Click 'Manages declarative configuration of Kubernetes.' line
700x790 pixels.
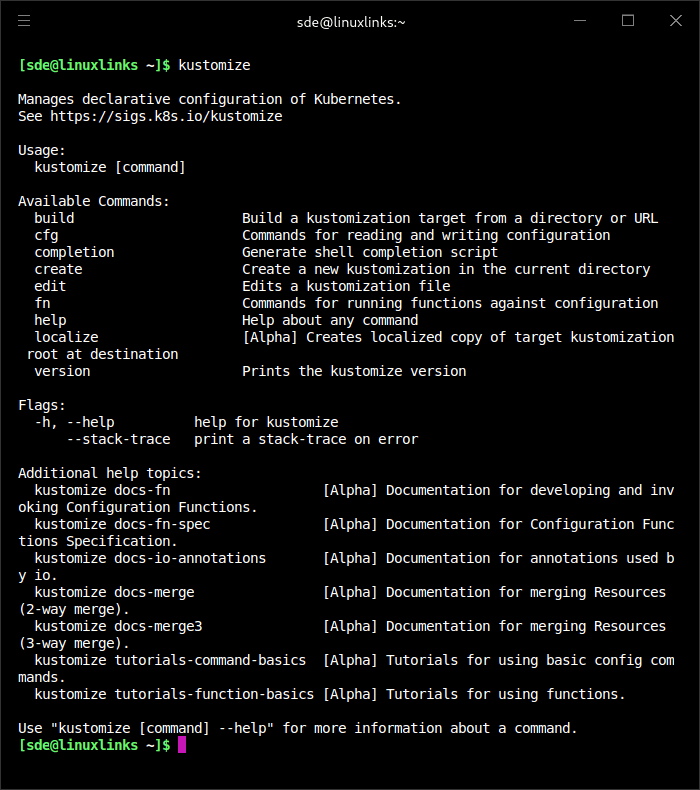coord(210,99)
